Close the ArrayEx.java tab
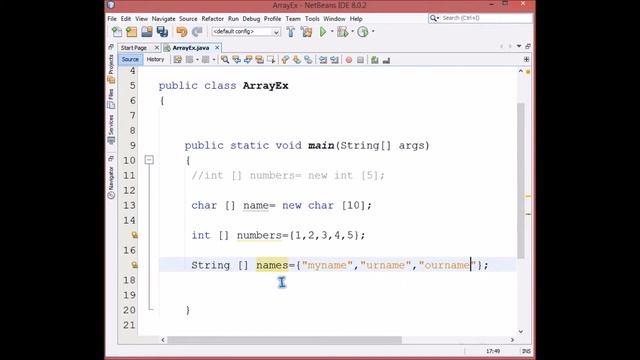Image resolution: width=640 pixels, height=360 pixels. click(217, 48)
